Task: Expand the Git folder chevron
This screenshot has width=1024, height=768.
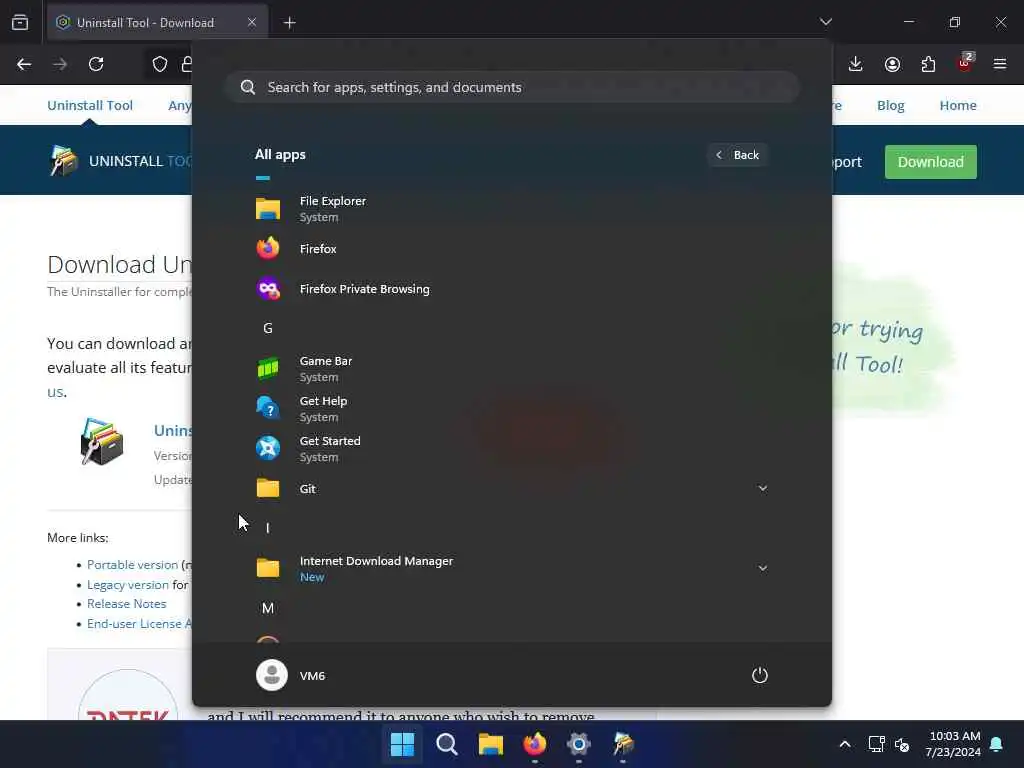Action: [x=762, y=488]
